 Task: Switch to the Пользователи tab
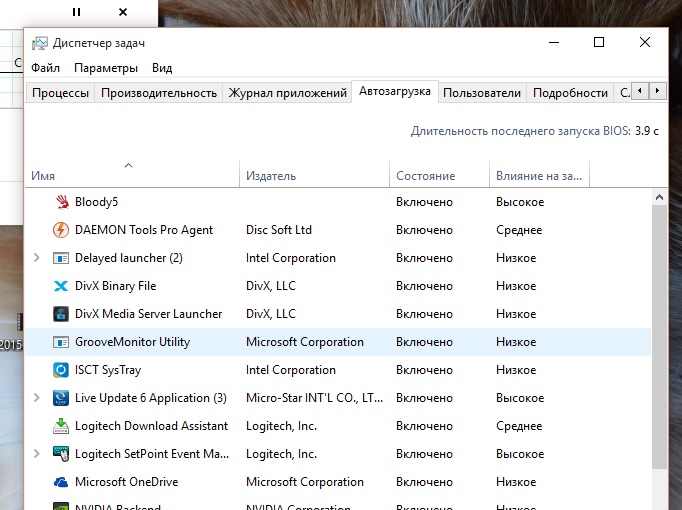click(x=482, y=93)
